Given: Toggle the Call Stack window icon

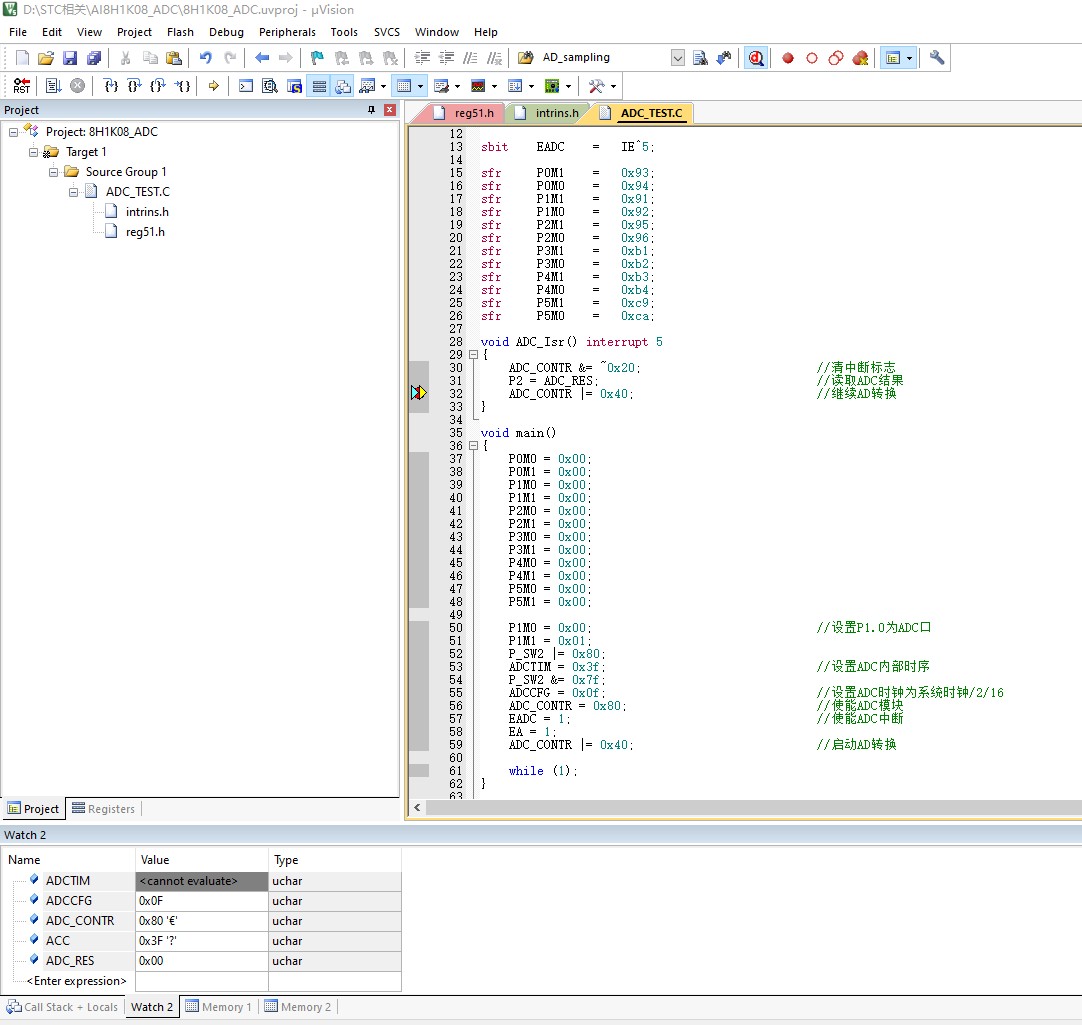Looking at the screenshot, I should click(x=343, y=86).
